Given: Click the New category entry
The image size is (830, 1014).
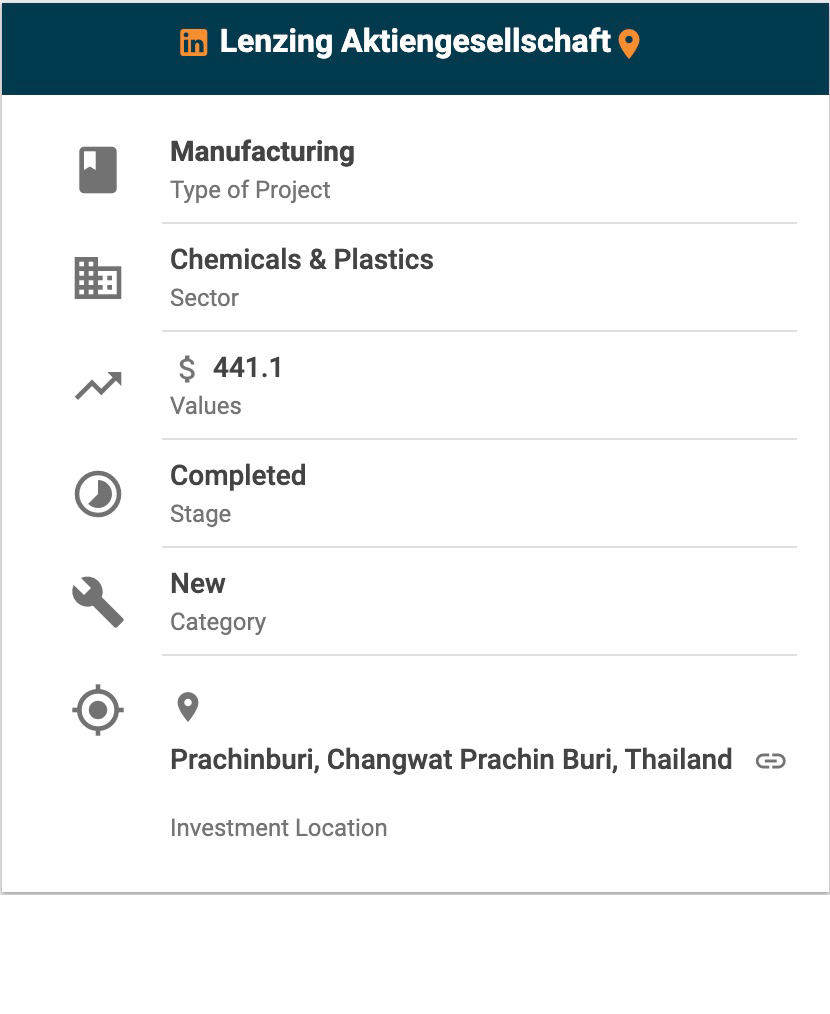Looking at the screenshot, I should tap(198, 584).
